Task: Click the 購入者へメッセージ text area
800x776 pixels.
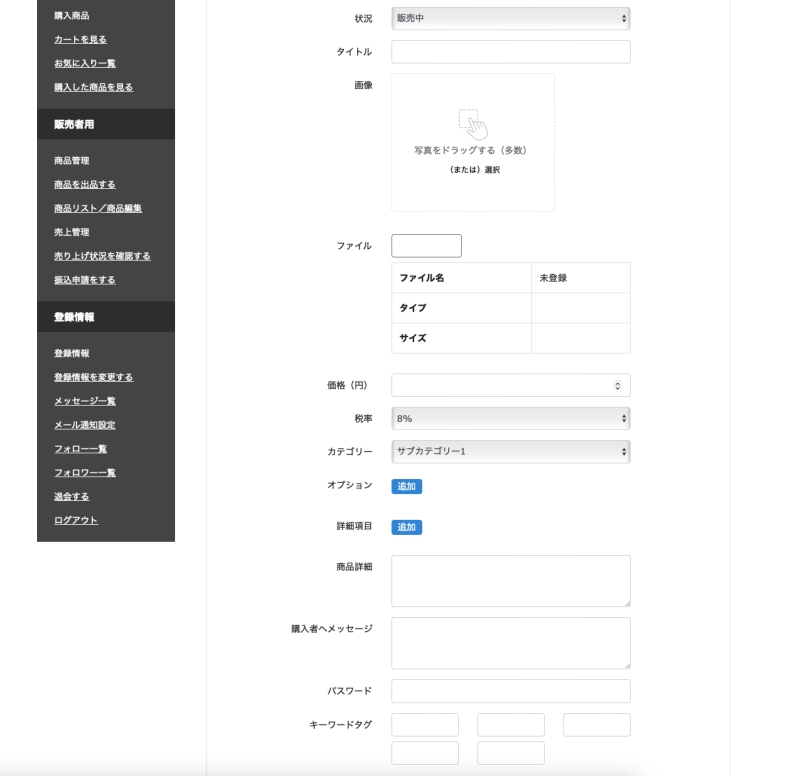Action: coord(511,643)
